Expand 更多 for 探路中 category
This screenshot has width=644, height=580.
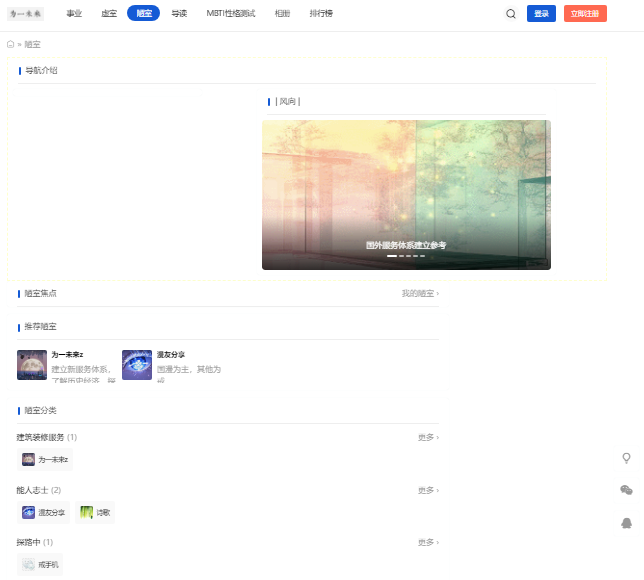[428, 543]
